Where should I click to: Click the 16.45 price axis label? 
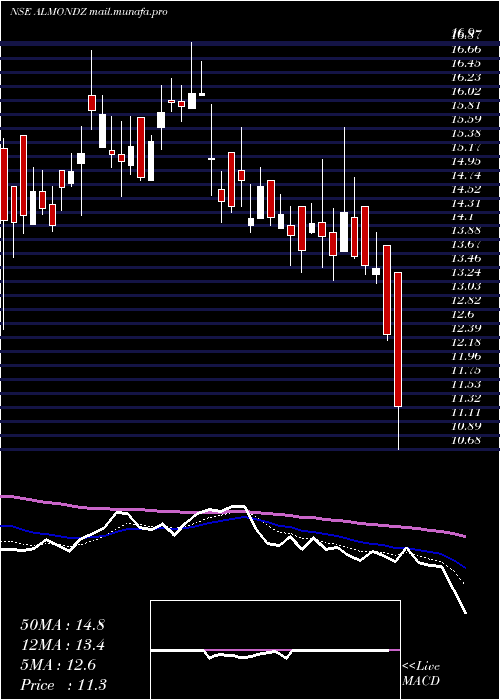466,63
